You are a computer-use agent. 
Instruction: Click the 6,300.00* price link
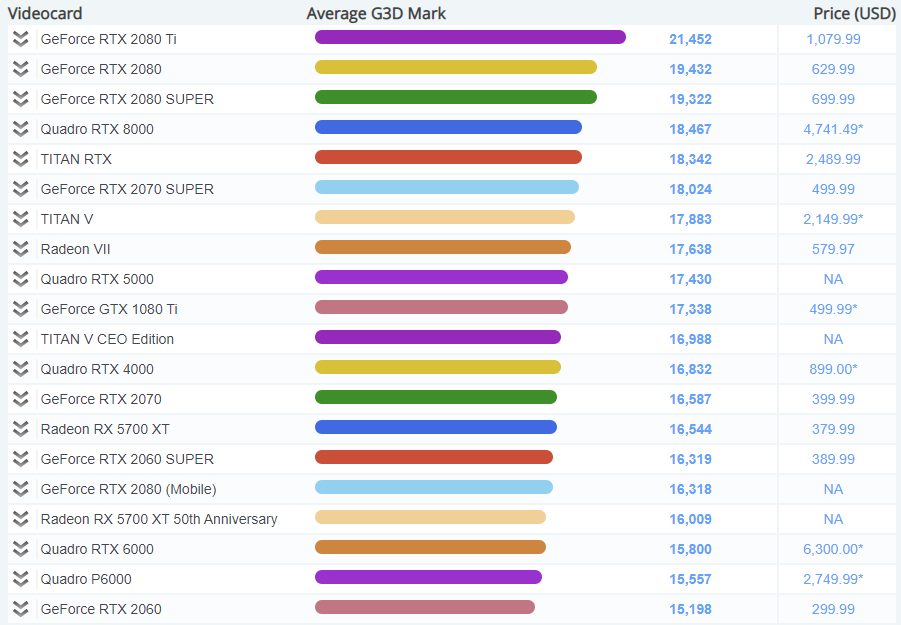[833, 549]
